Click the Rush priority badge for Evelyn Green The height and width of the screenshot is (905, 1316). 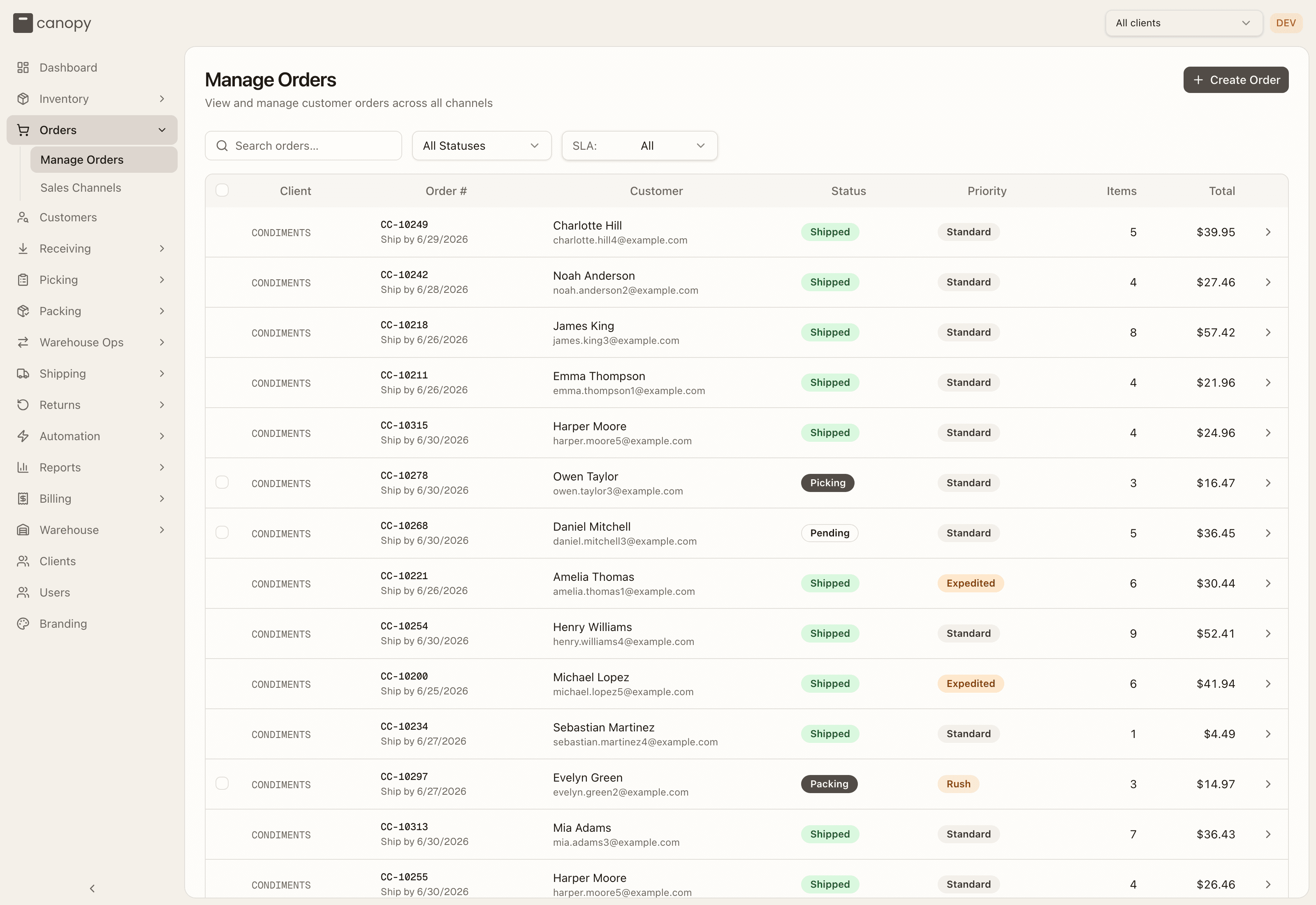[958, 784]
